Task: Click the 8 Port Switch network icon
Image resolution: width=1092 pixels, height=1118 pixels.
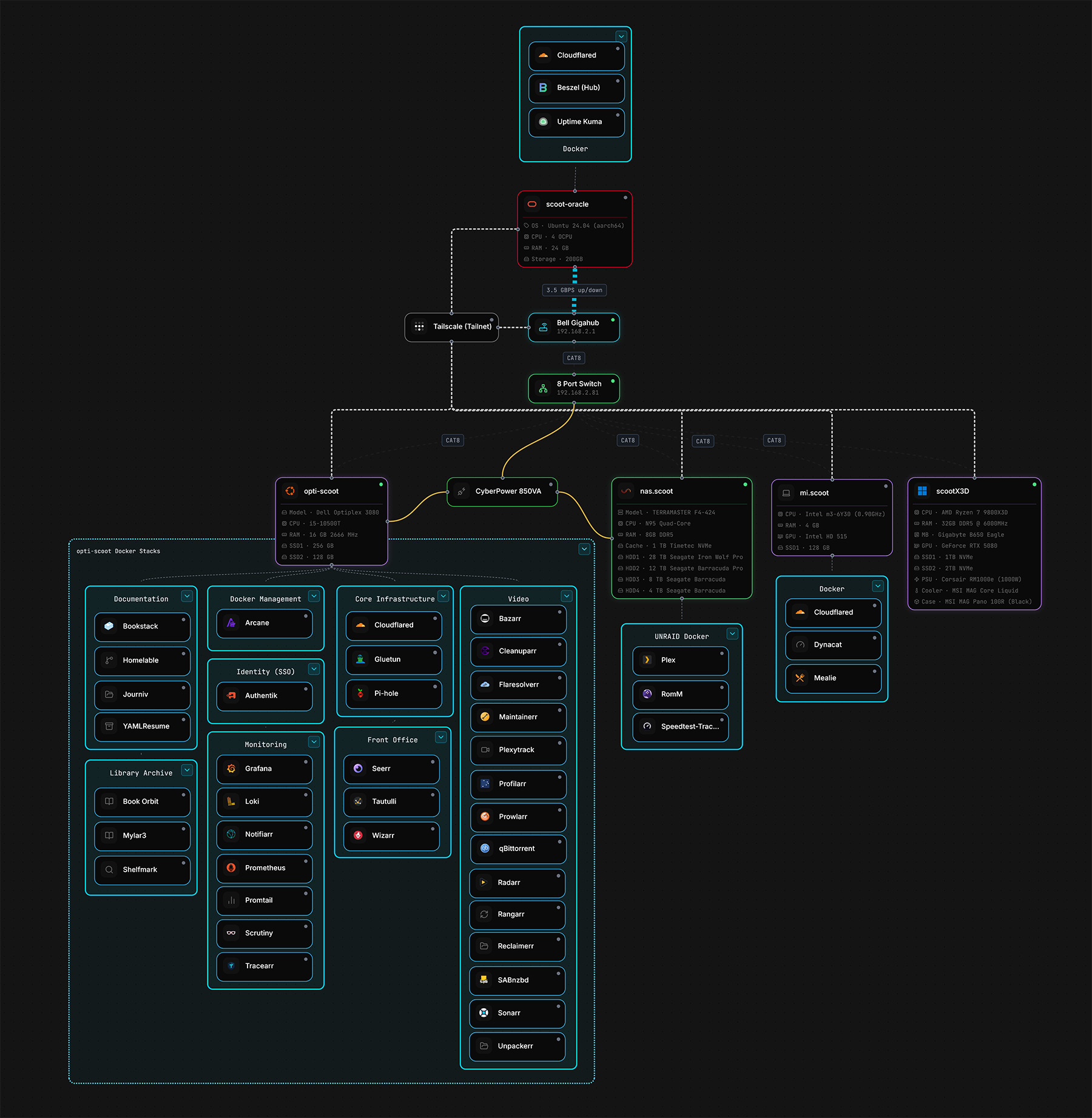Action: coord(544,388)
